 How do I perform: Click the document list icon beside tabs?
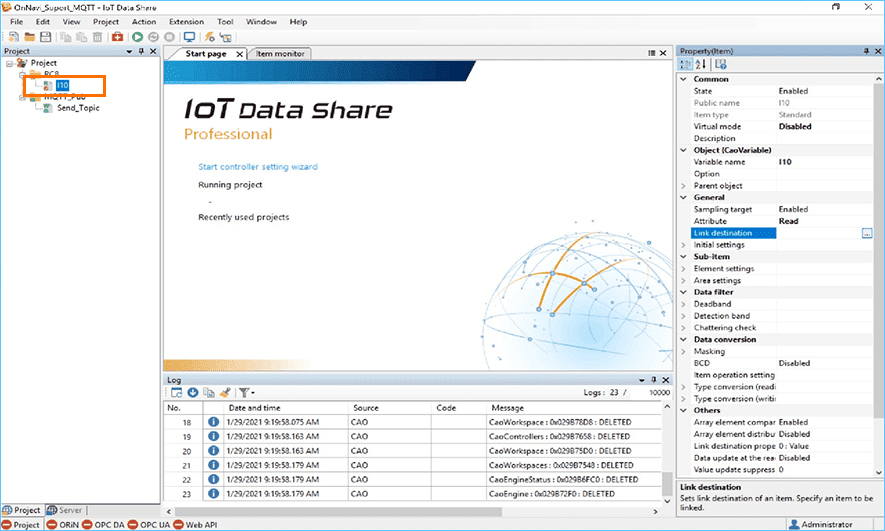tap(651, 53)
